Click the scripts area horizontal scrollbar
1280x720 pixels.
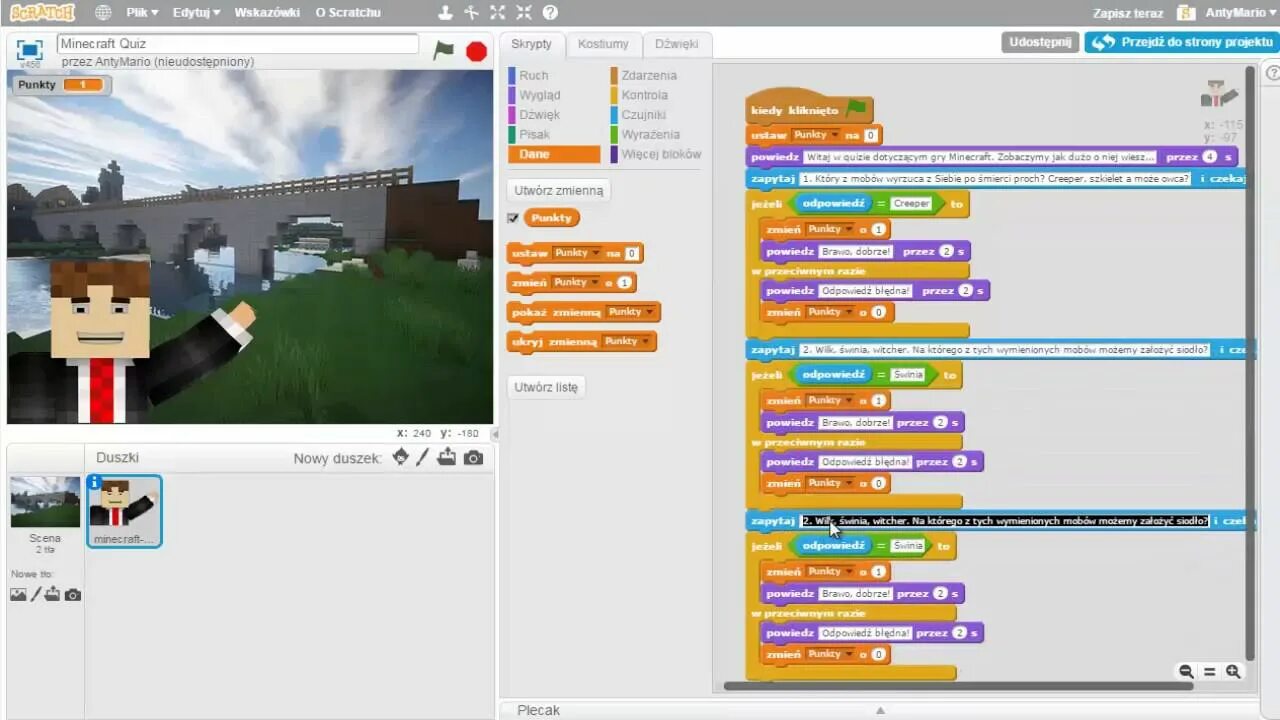(958, 686)
